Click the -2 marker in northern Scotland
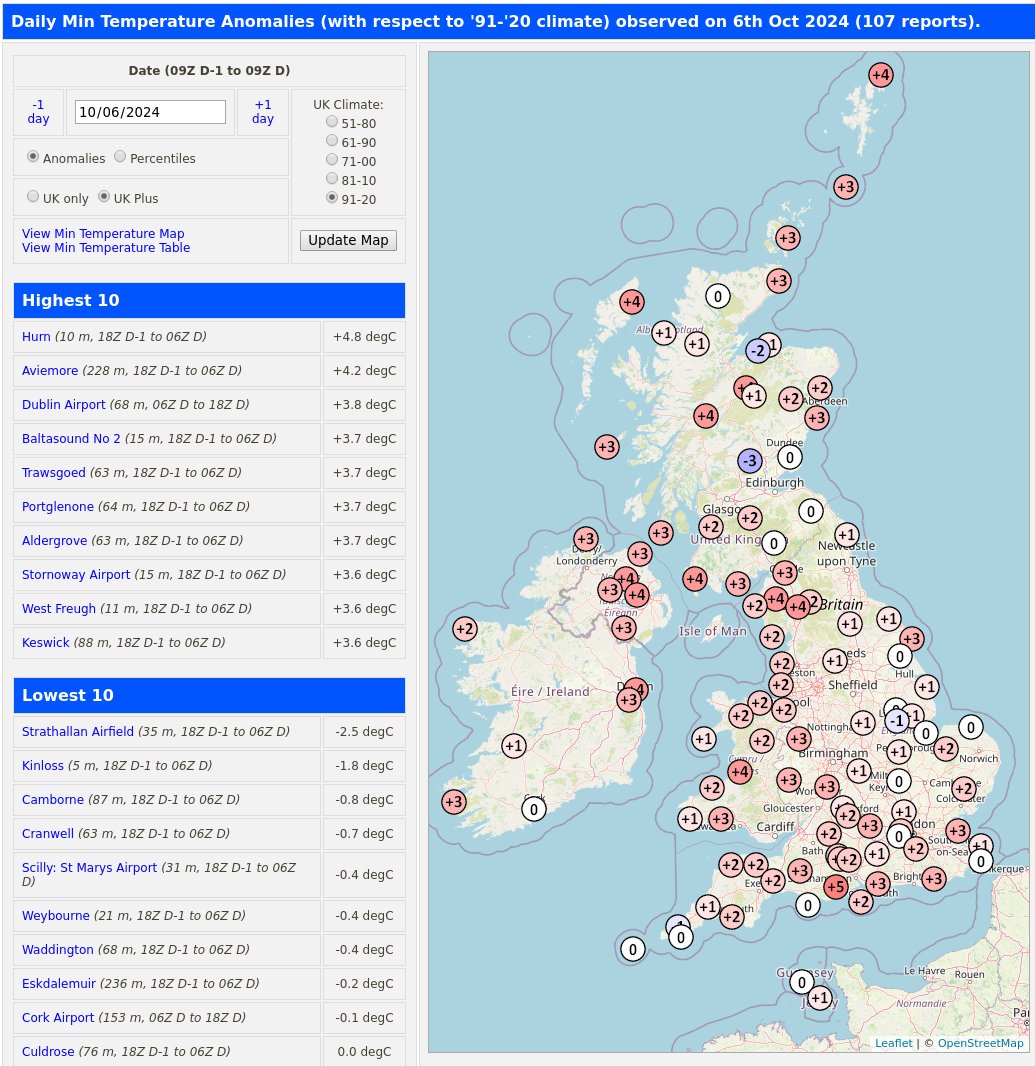Viewport: 1035px width, 1066px height. [756, 350]
